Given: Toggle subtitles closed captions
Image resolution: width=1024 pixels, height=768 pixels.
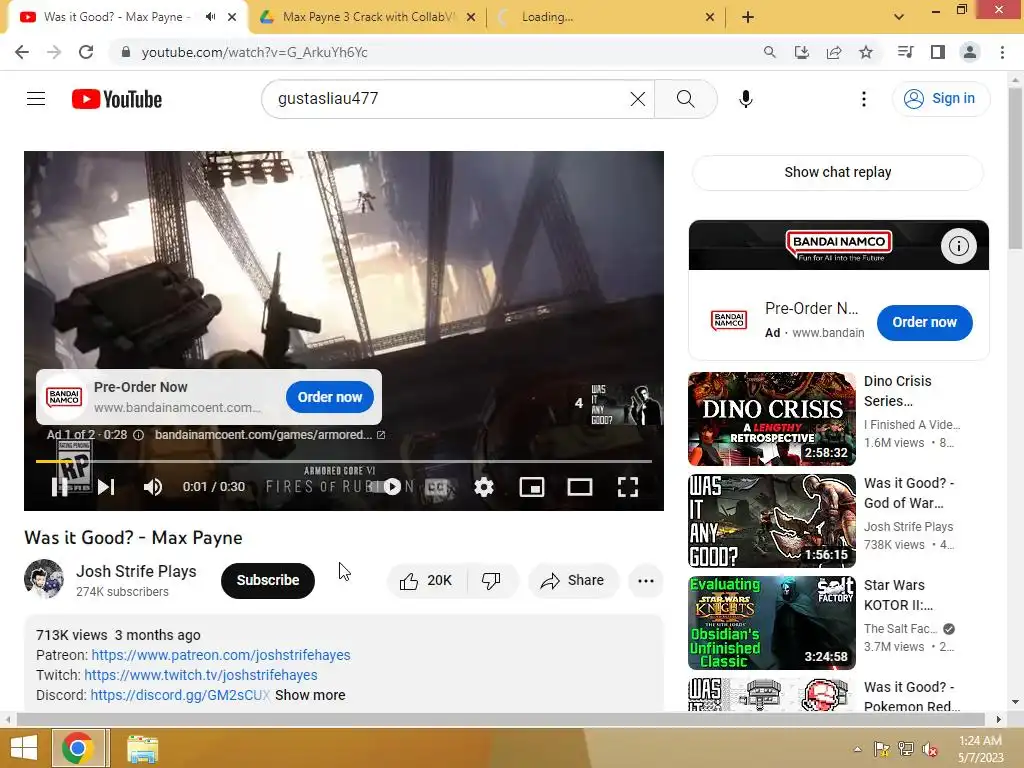Looking at the screenshot, I should click(x=438, y=487).
